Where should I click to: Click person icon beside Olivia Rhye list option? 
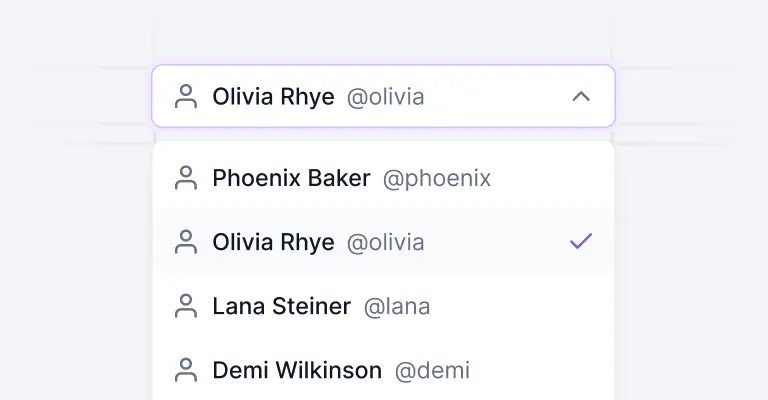(185, 242)
